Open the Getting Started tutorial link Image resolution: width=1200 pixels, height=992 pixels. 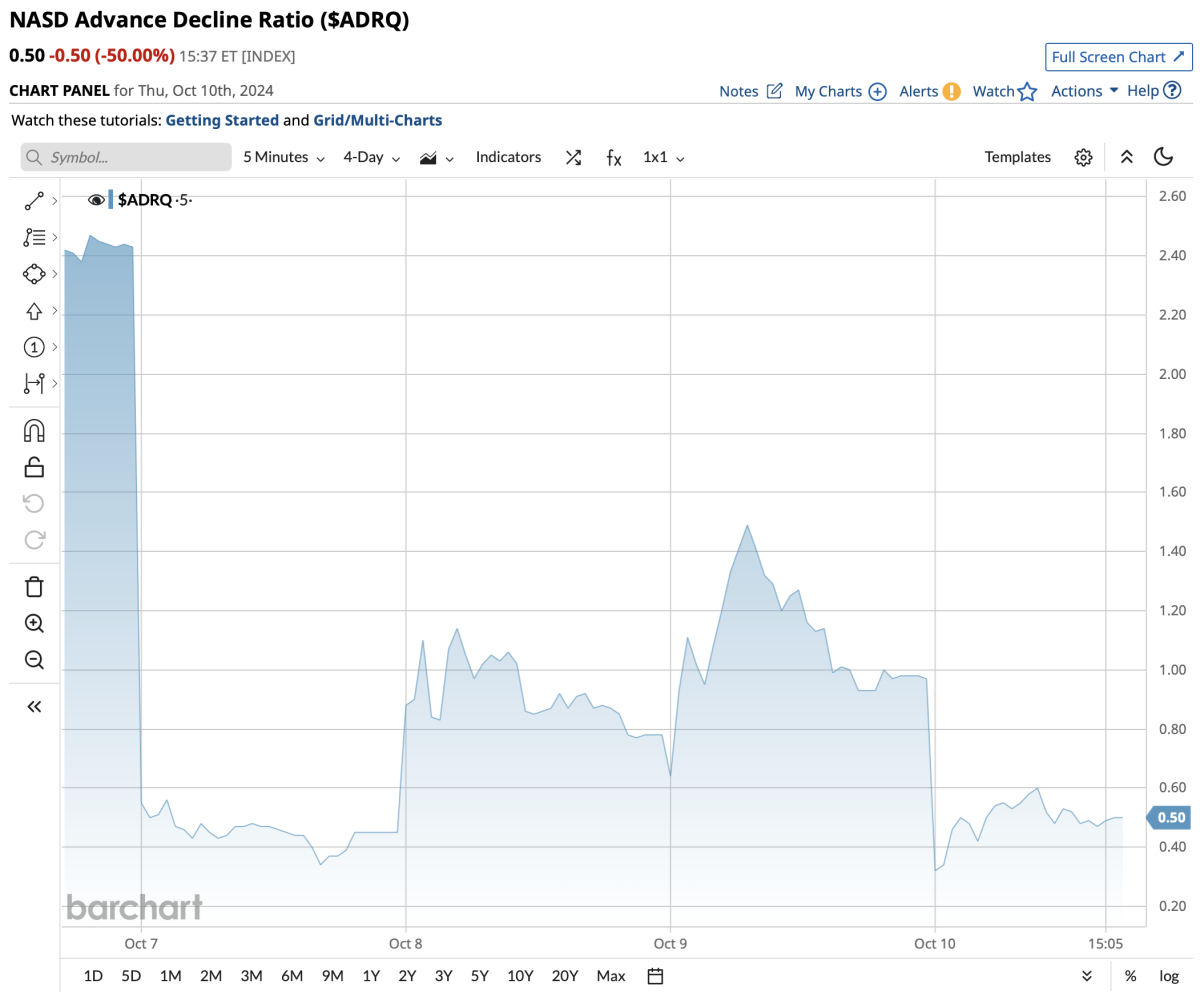222,120
